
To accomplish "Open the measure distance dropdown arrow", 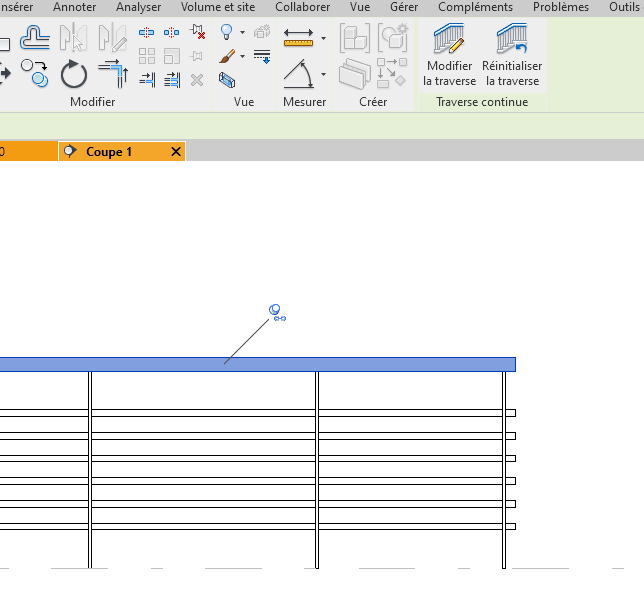I will (x=324, y=39).
